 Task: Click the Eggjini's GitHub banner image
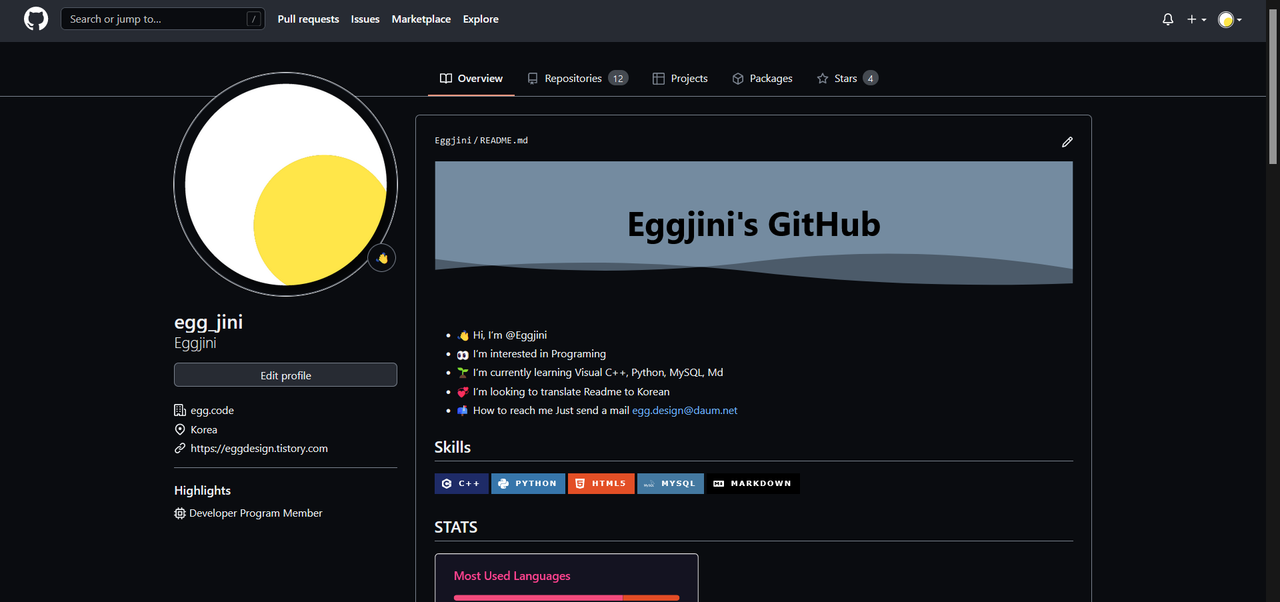coord(753,223)
